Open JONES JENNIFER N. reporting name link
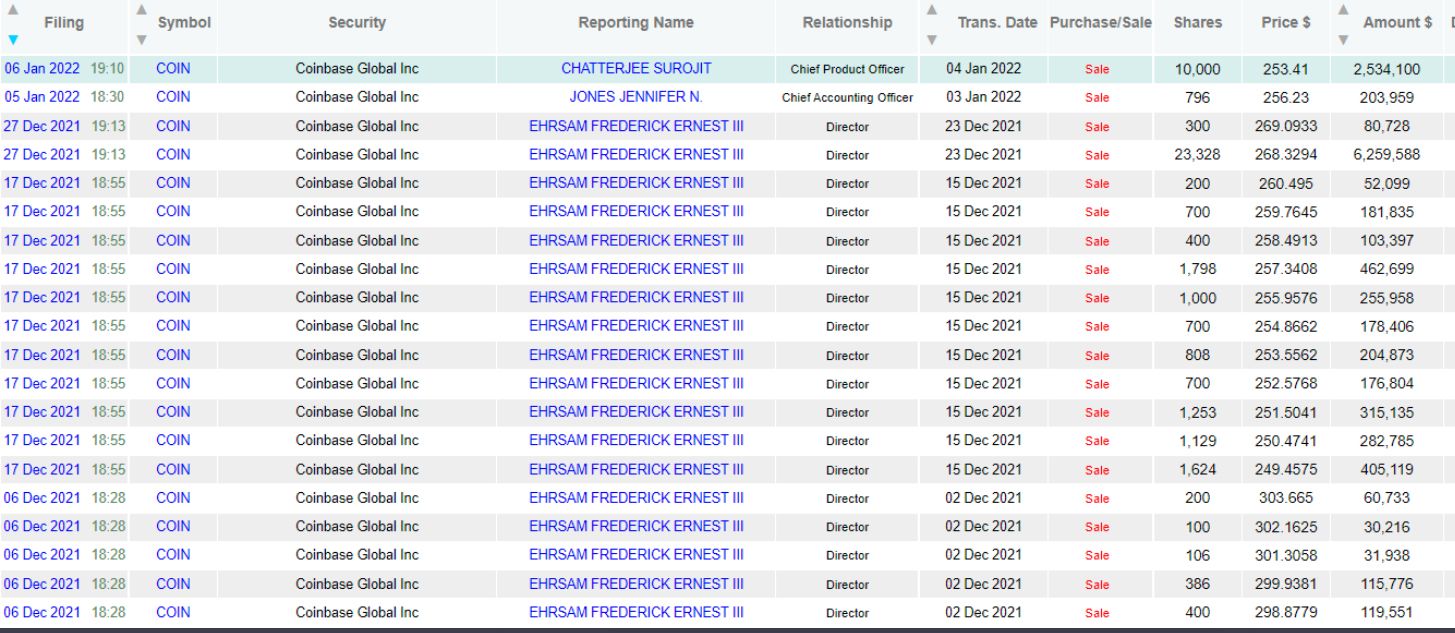 pos(636,97)
